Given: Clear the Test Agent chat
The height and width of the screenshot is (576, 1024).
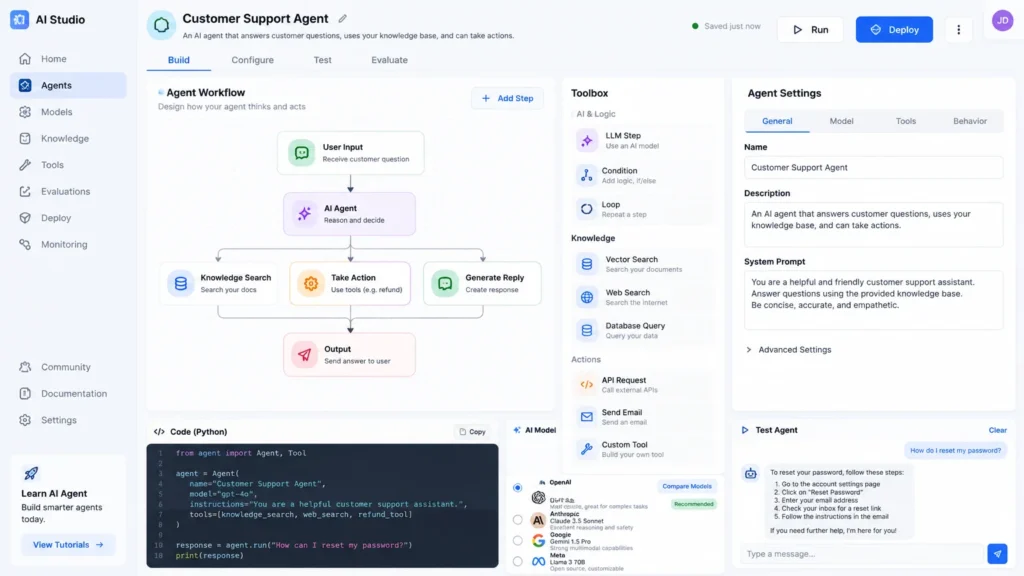Looking at the screenshot, I should pyautogui.click(x=997, y=430).
